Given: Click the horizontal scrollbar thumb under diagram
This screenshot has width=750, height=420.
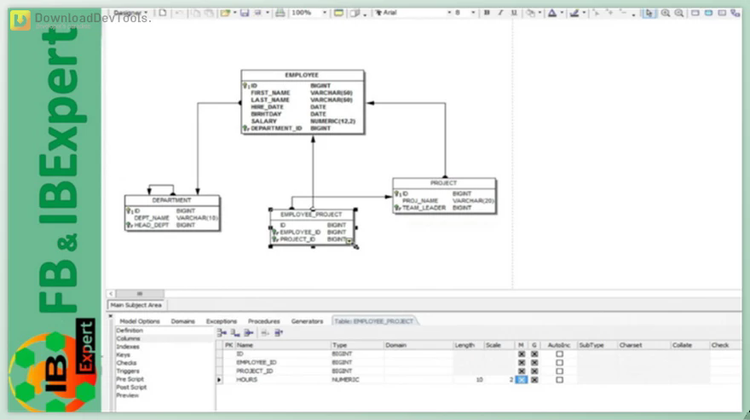Looking at the screenshot, I should tap(140, 294).
